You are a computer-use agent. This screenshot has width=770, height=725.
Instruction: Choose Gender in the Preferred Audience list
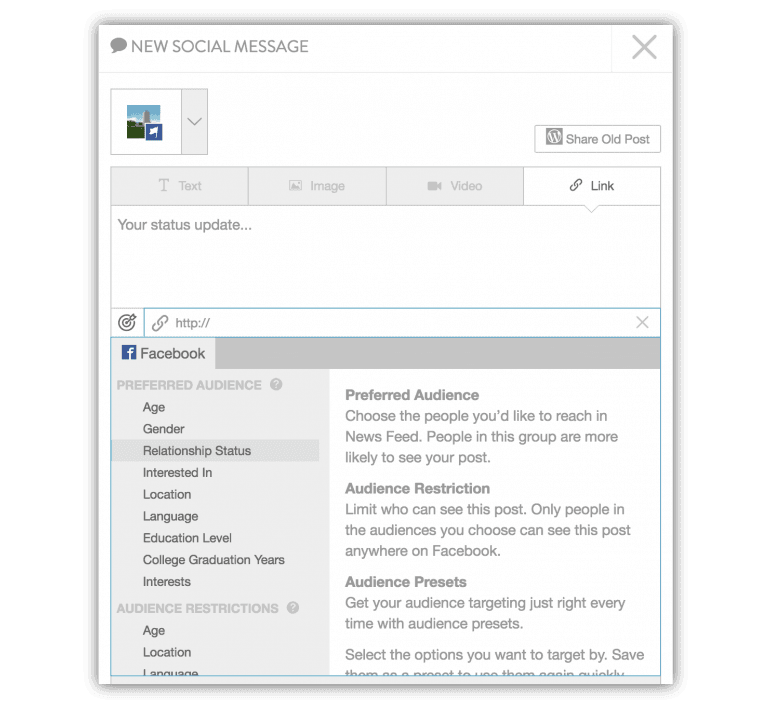[164, 429]
